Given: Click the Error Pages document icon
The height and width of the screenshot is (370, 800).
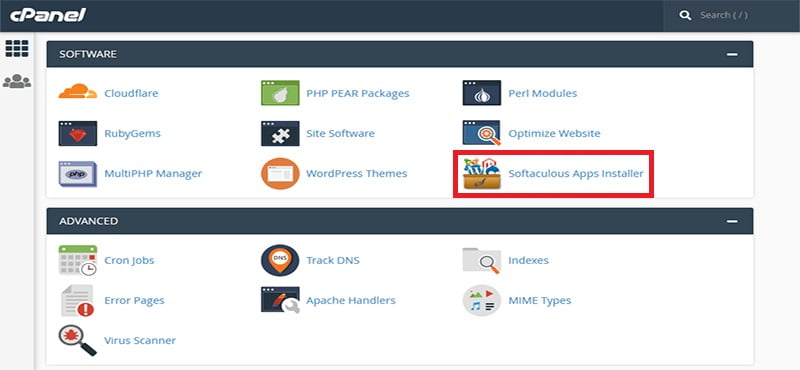Looking at the screenshot, I should 78,301.
